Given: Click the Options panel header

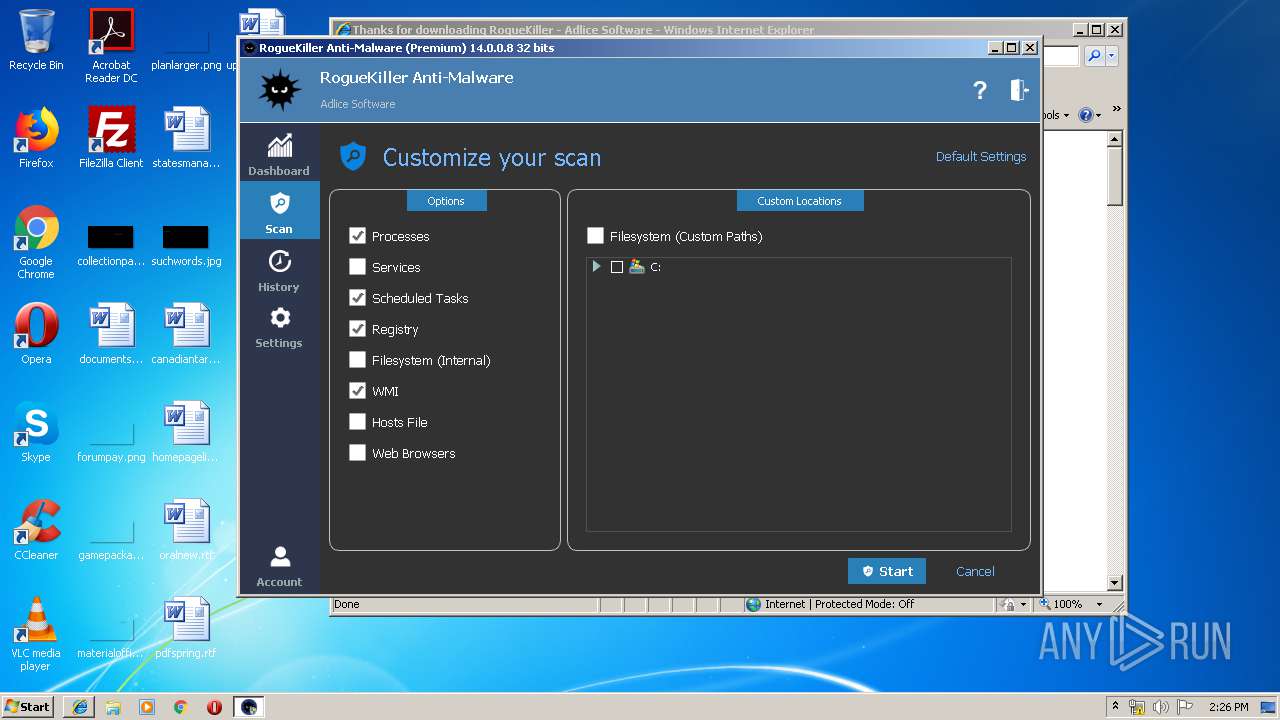Looking at the screenshot, I should pos(446,201).
